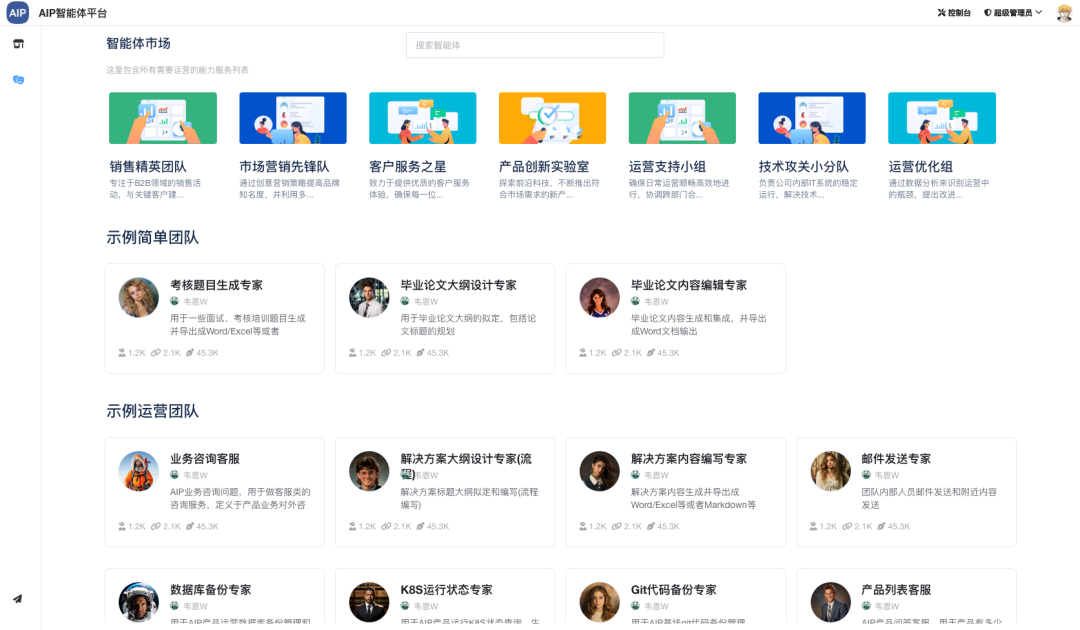Click avatar of 毕业论文内容编辑专家
The image size is (1080, 630).
point(599,297)
